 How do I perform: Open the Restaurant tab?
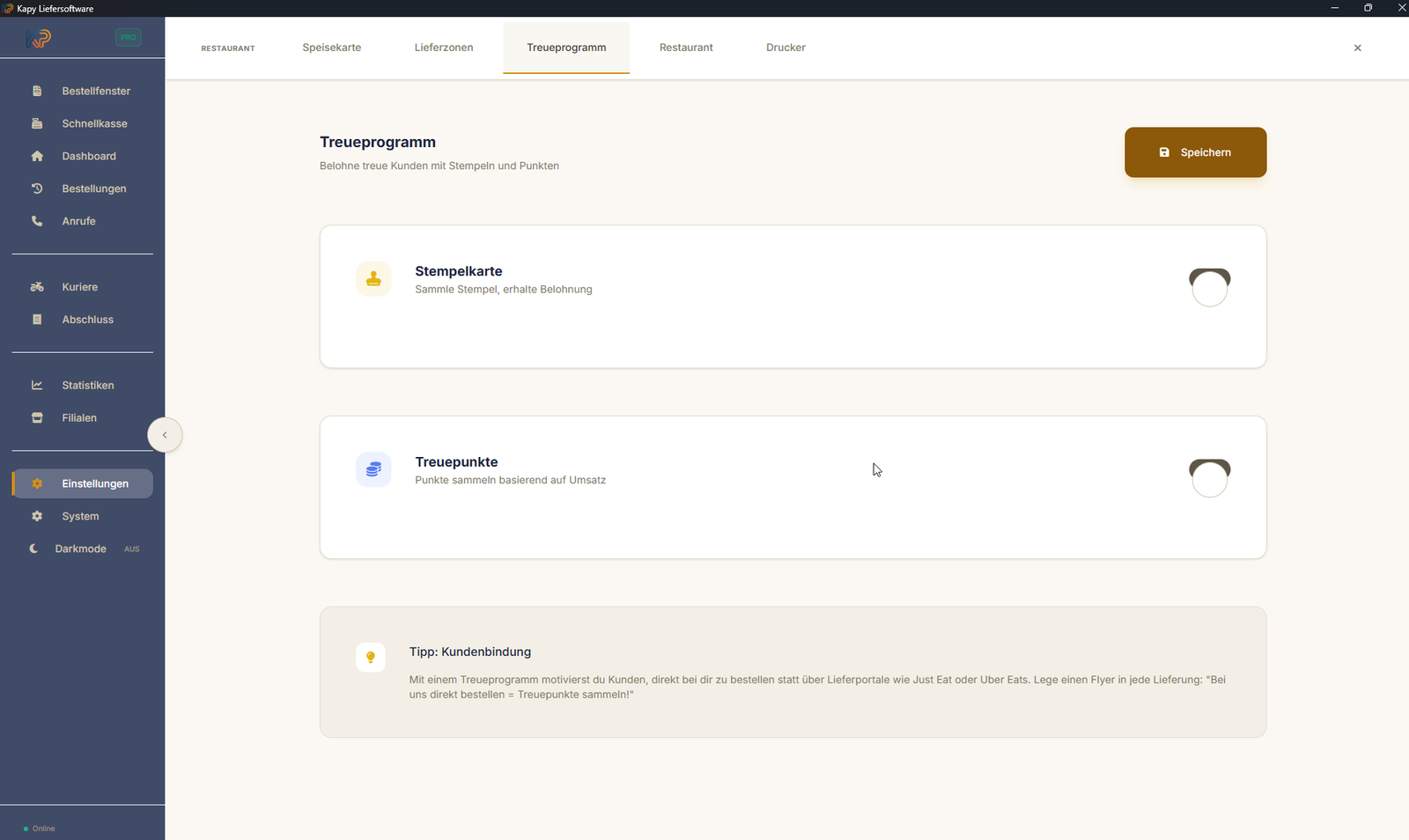coord(686,48)
